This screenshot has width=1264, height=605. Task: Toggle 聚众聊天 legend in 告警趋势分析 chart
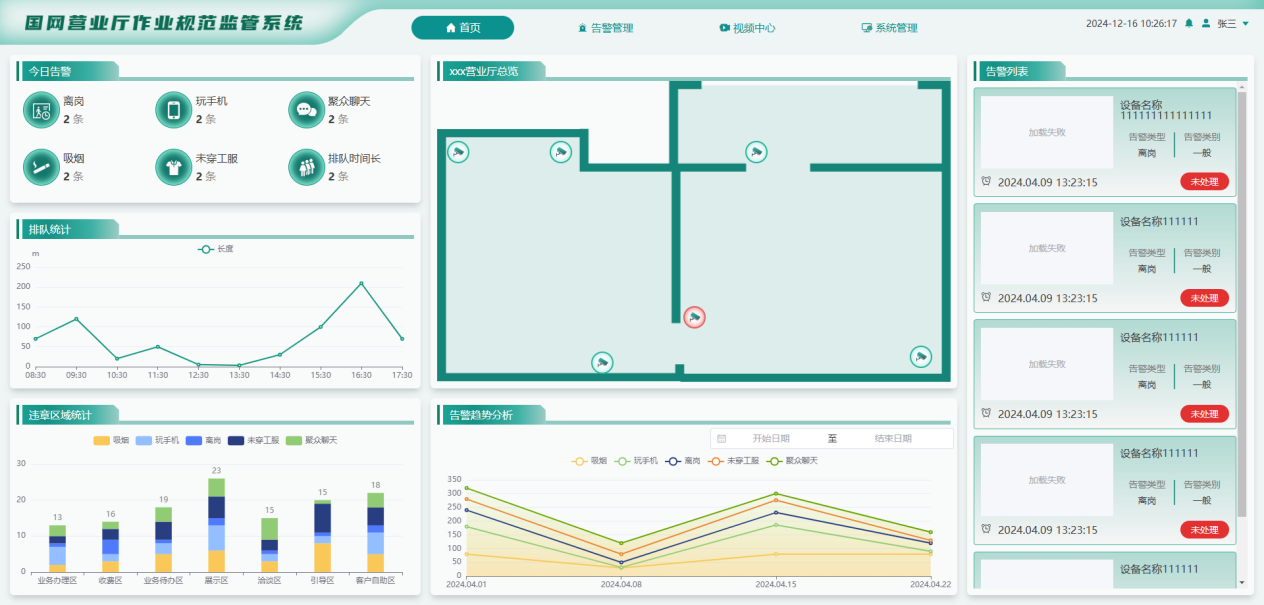click(791, 461)
